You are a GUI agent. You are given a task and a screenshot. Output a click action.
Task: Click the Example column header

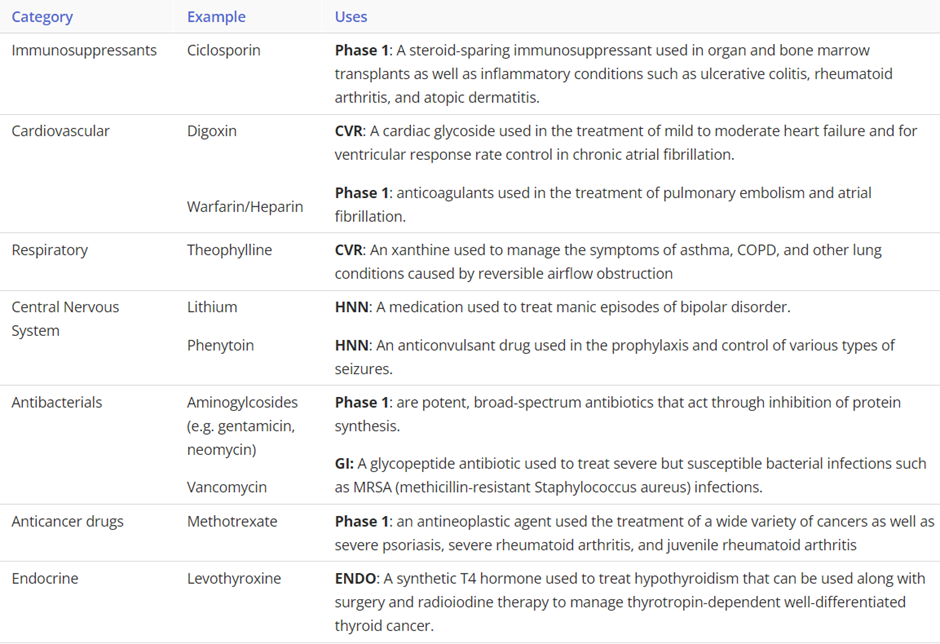(x=216, y=17)
